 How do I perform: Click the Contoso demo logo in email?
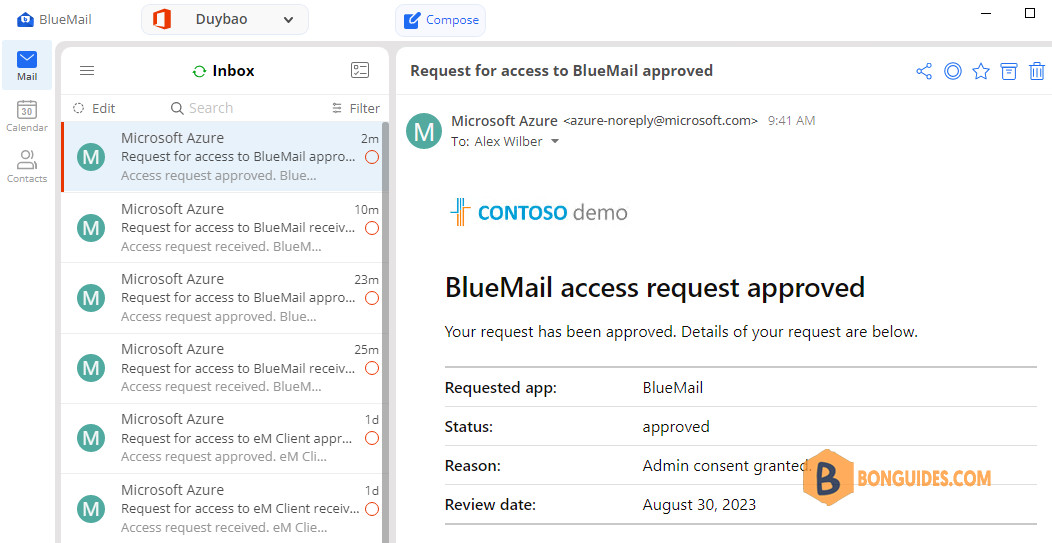(x=539, y=212)
